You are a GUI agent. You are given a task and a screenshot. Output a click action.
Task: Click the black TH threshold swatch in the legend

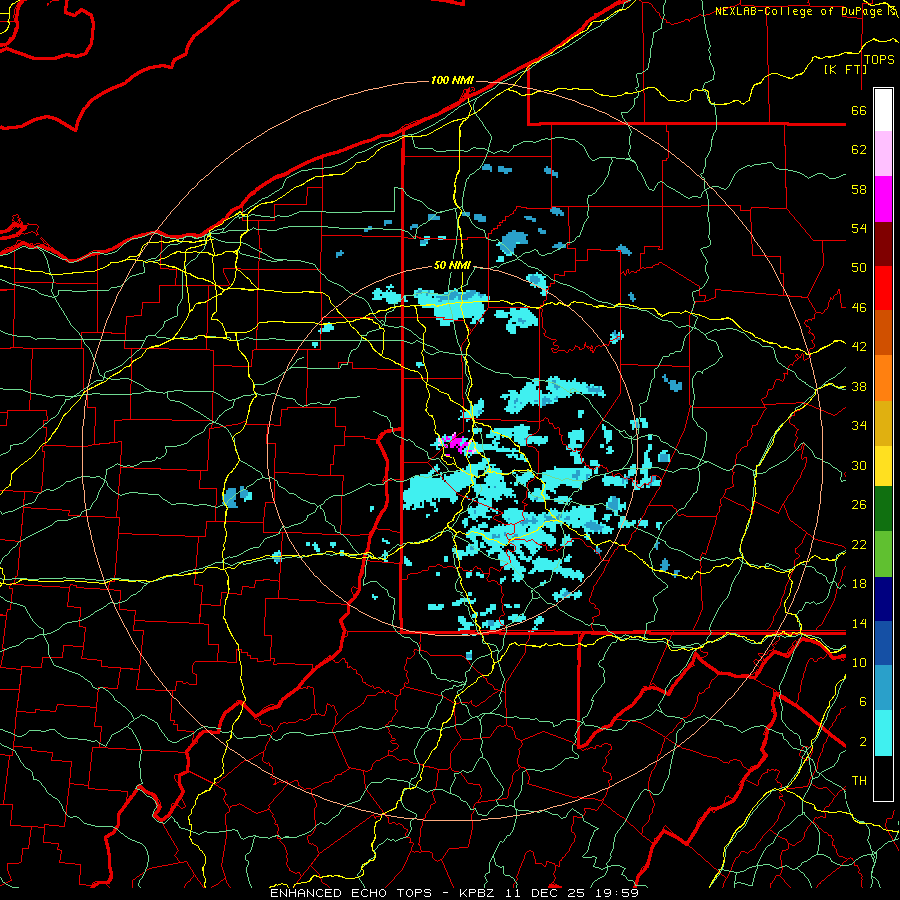pyautogui.click(x=883, y=778)
